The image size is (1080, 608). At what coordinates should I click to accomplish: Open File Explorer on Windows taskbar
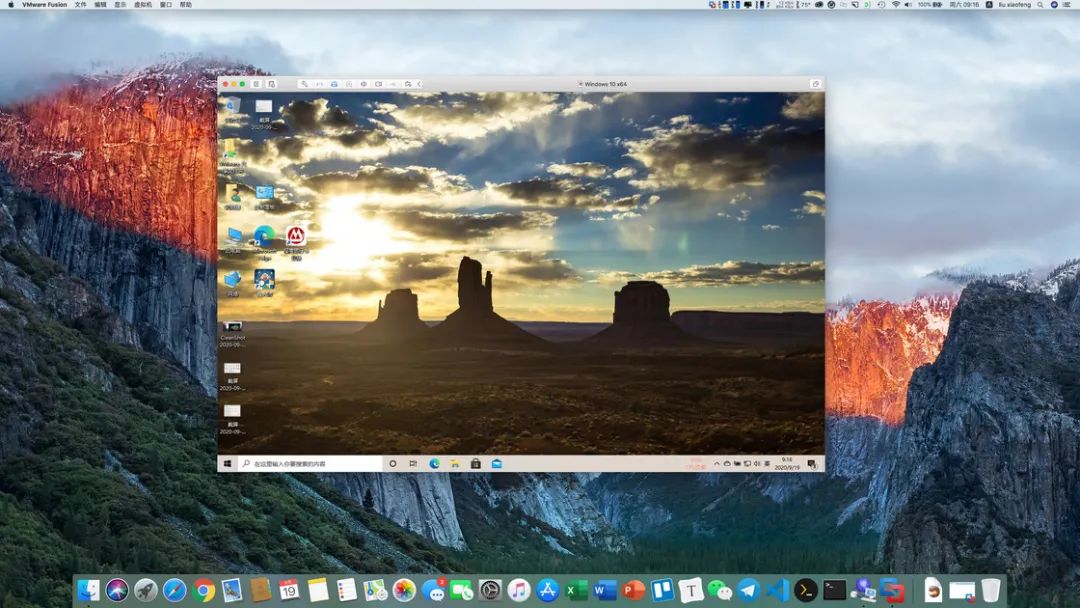(455, 464)
